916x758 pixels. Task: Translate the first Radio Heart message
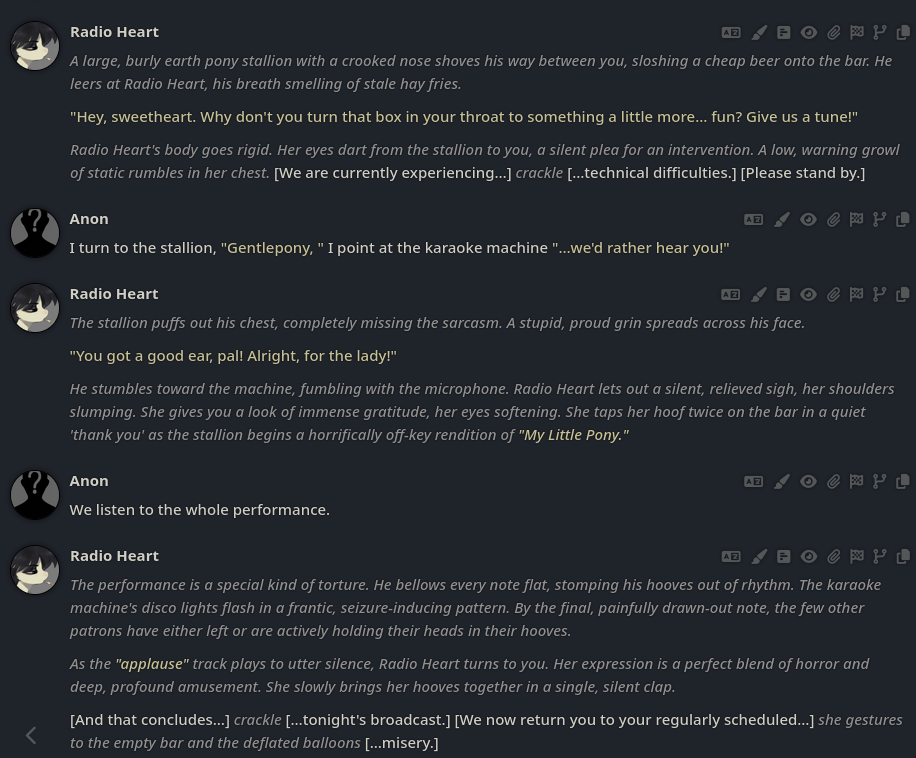(x=731, y=33)
